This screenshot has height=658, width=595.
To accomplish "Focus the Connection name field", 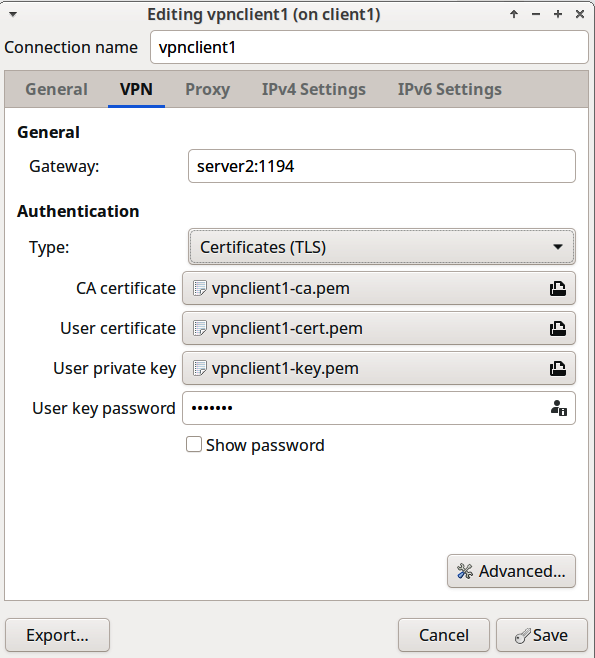I will point(369,47).
